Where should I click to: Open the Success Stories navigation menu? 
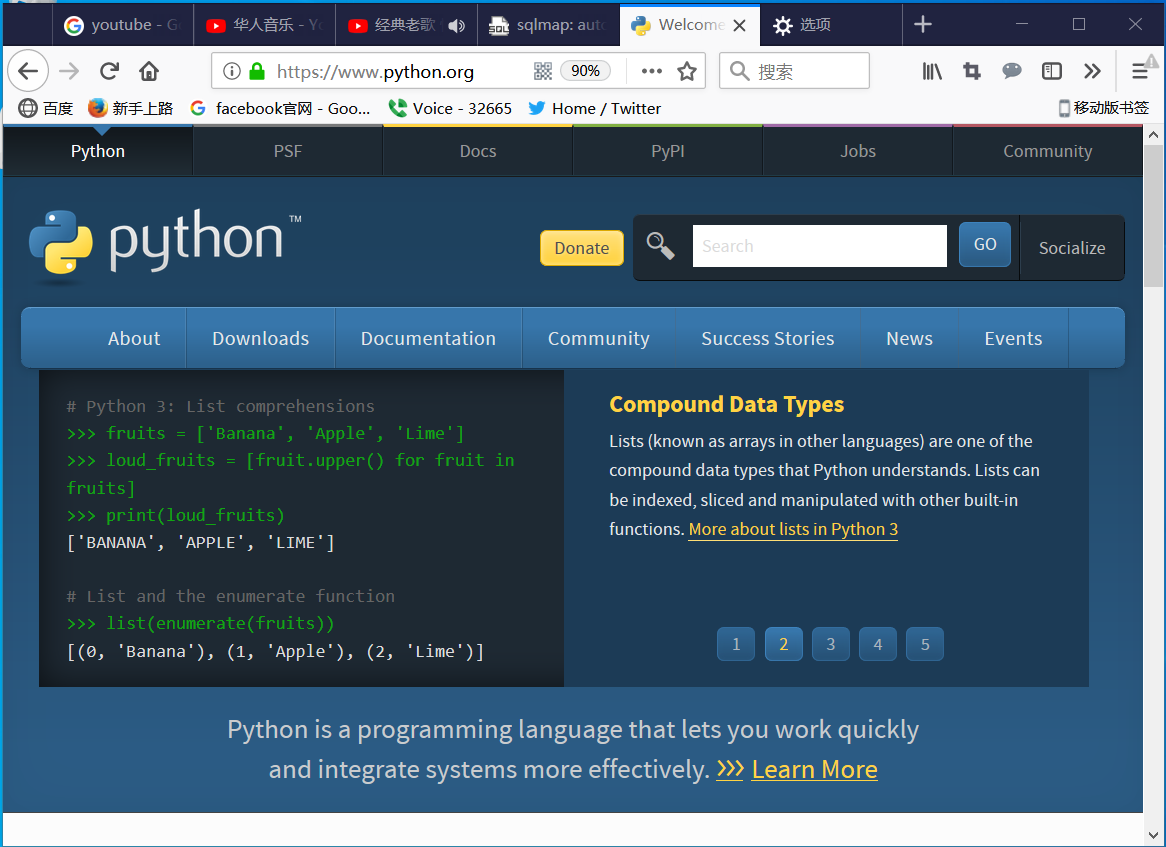[x=767, y=338]
